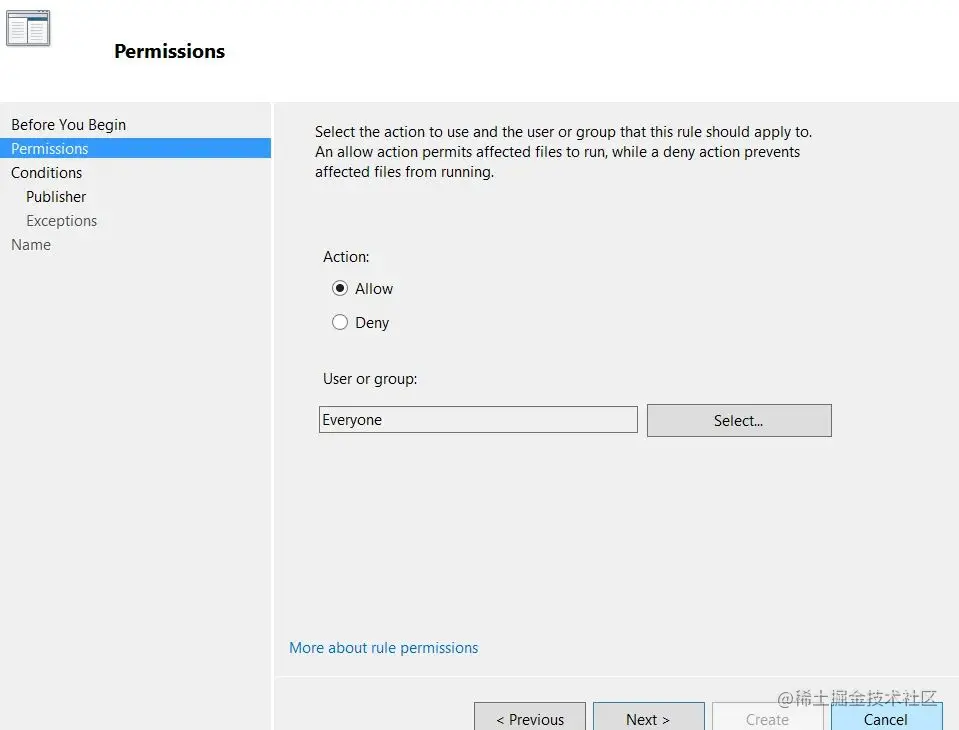Click the Action: label
This screenshot has width=959, height=730.
point(346,257)
